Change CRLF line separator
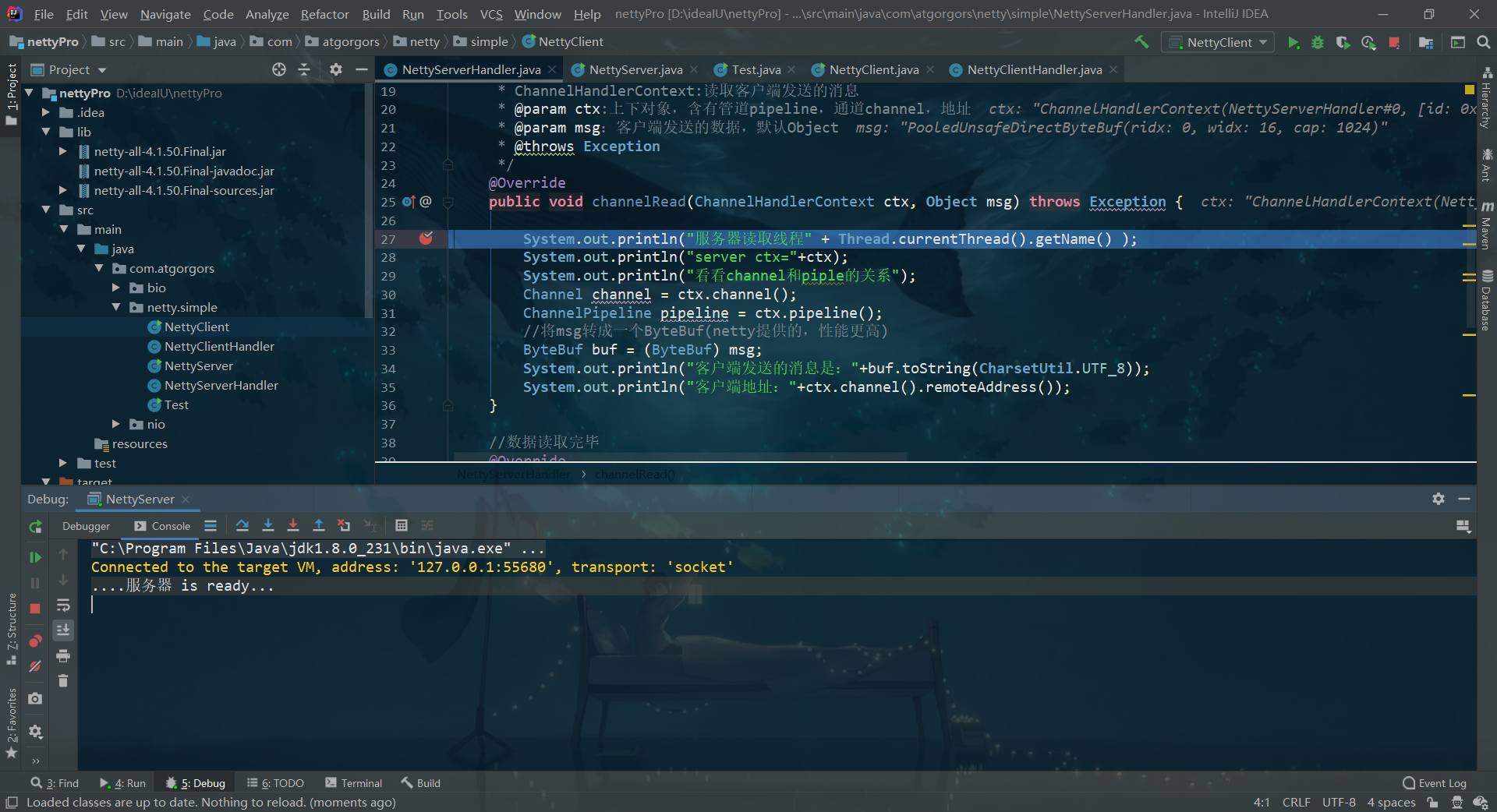 (x=1296, y=802)
